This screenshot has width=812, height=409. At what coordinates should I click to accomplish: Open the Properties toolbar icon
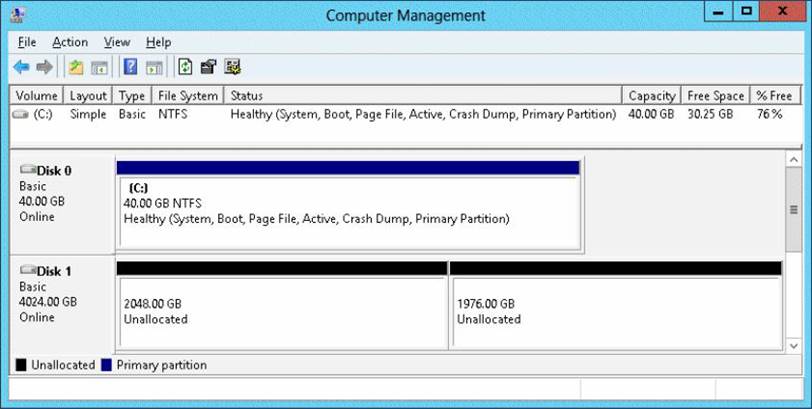coord(209,68)
